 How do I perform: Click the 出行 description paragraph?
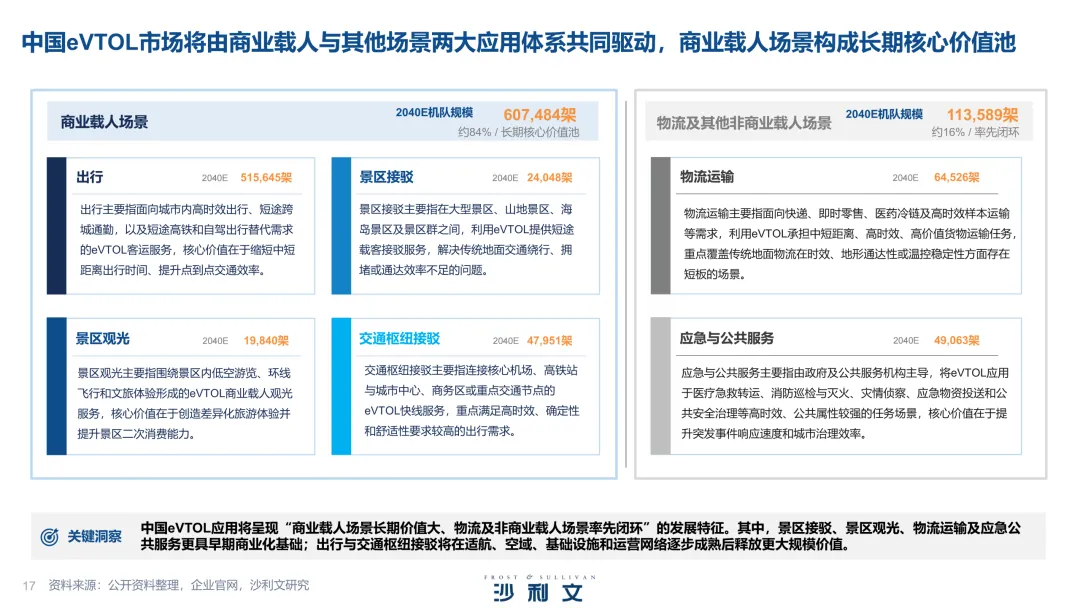click(187, 240)
